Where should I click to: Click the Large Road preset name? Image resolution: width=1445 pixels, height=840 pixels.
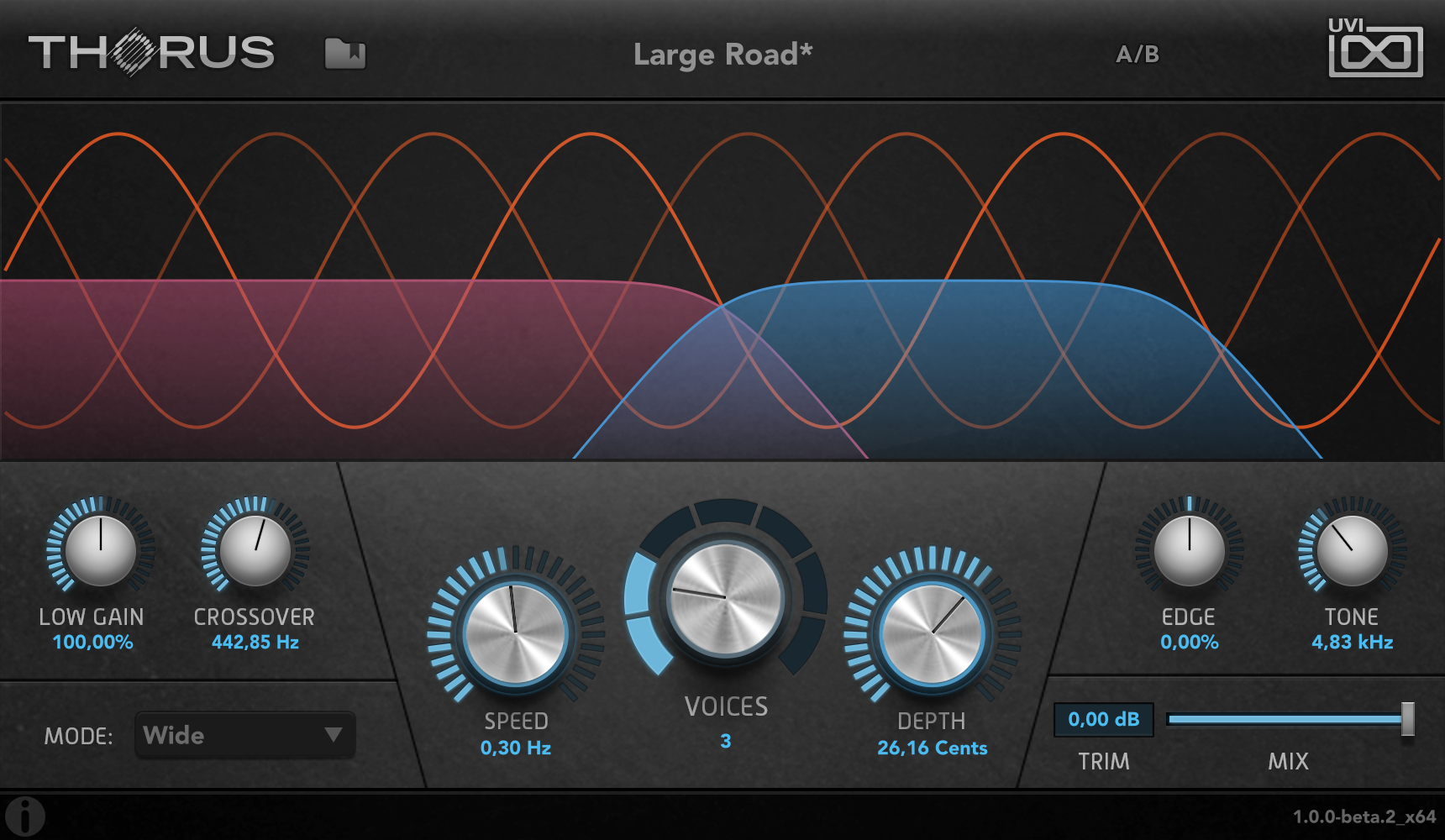pos(722,55)
